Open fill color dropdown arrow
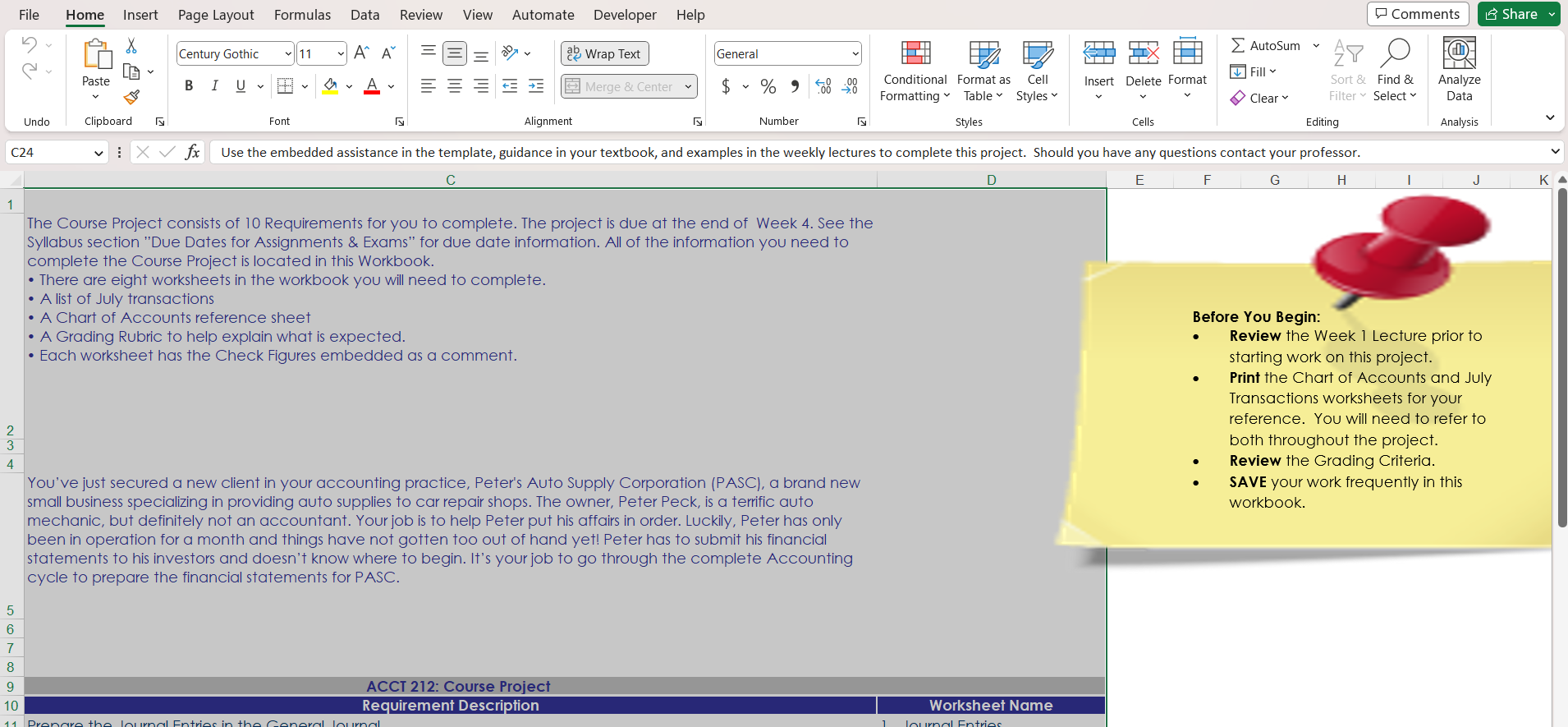The height and width of the screenshot is (727, 1568). click(x=349, y=86)
